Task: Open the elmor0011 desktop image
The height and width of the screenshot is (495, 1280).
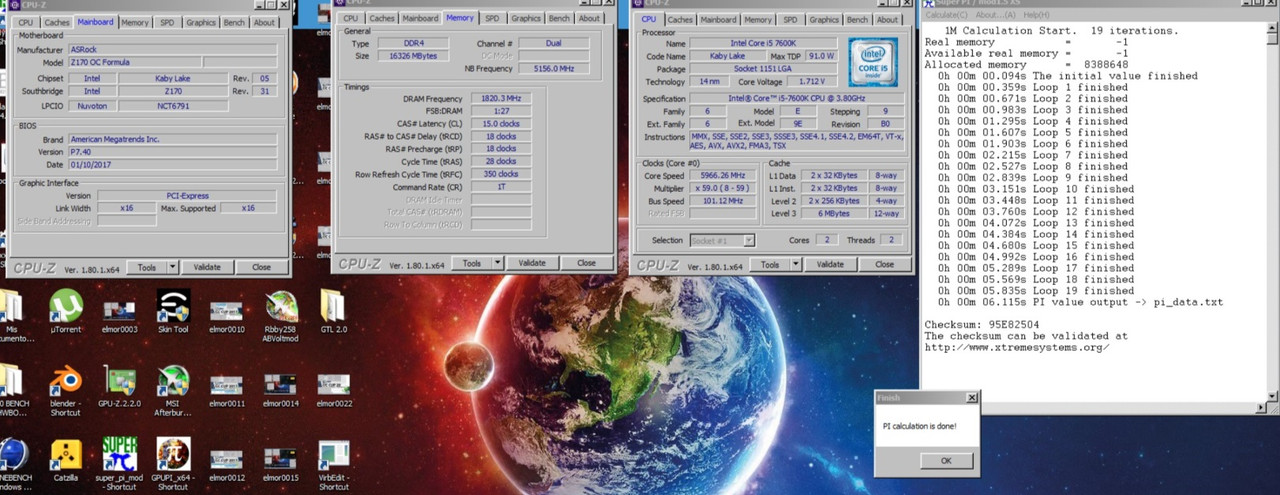Action: pos(227,391)
